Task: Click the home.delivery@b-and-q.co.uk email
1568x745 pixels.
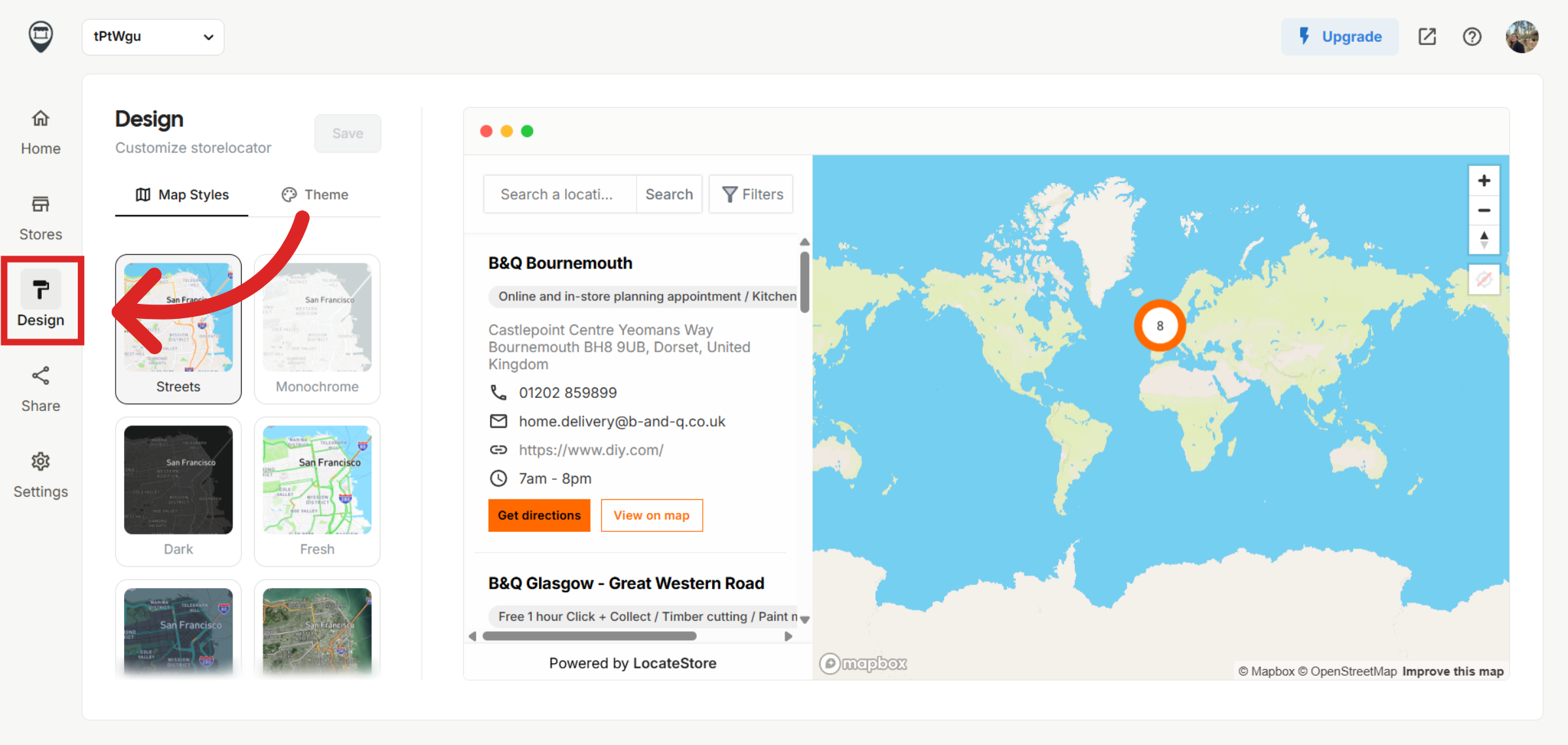Action: click(622, 421)
